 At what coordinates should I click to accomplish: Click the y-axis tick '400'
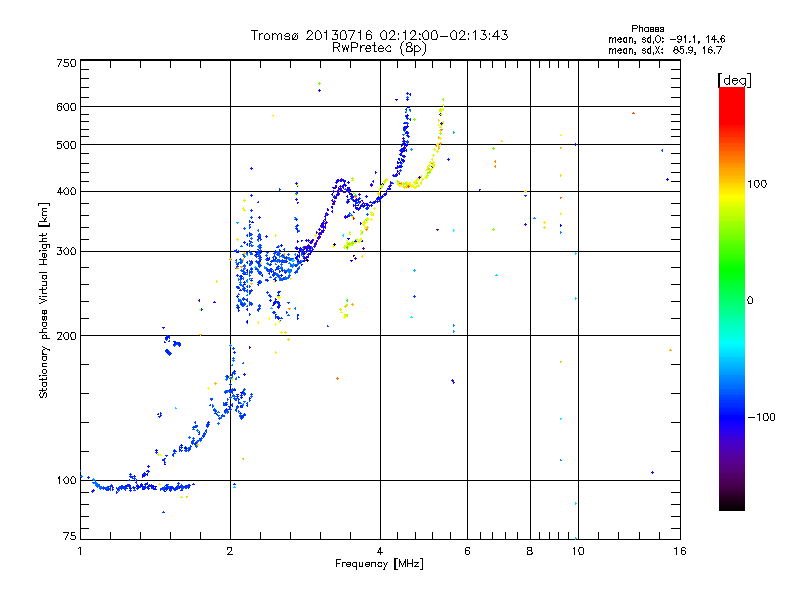[66, 191]
